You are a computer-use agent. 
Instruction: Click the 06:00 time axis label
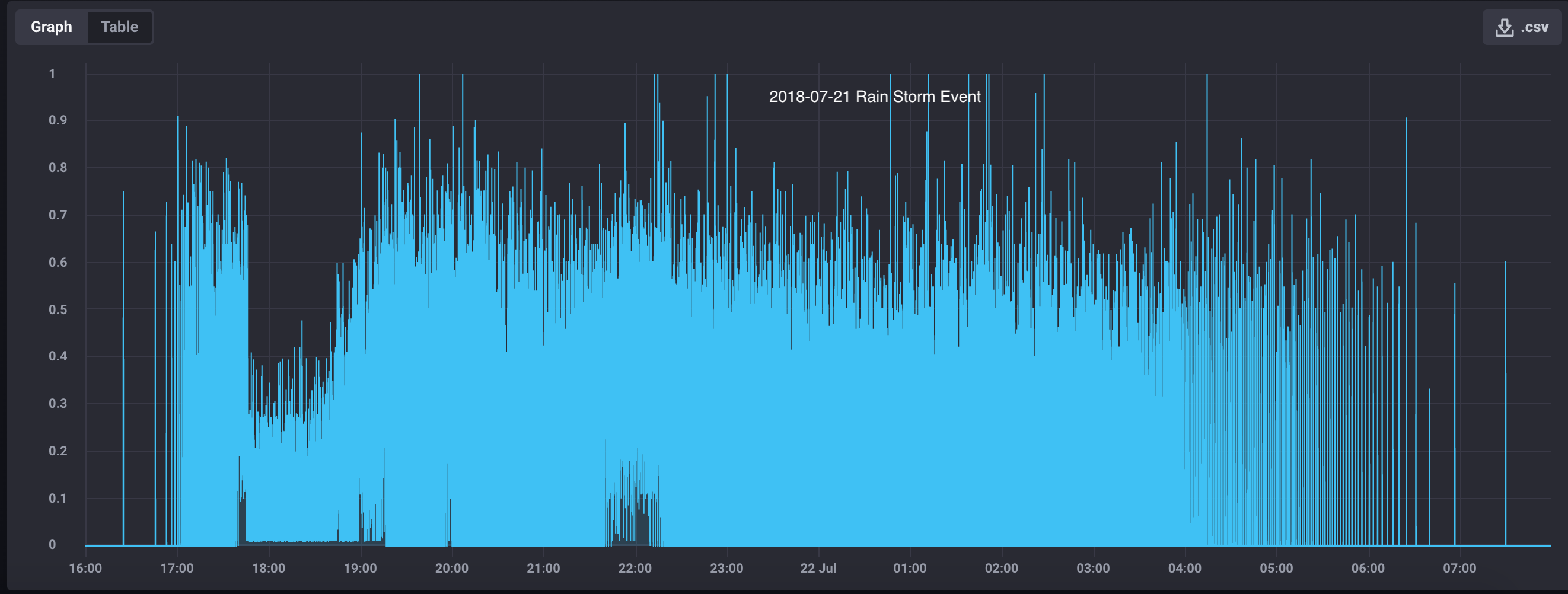(x=1368, y=569)
